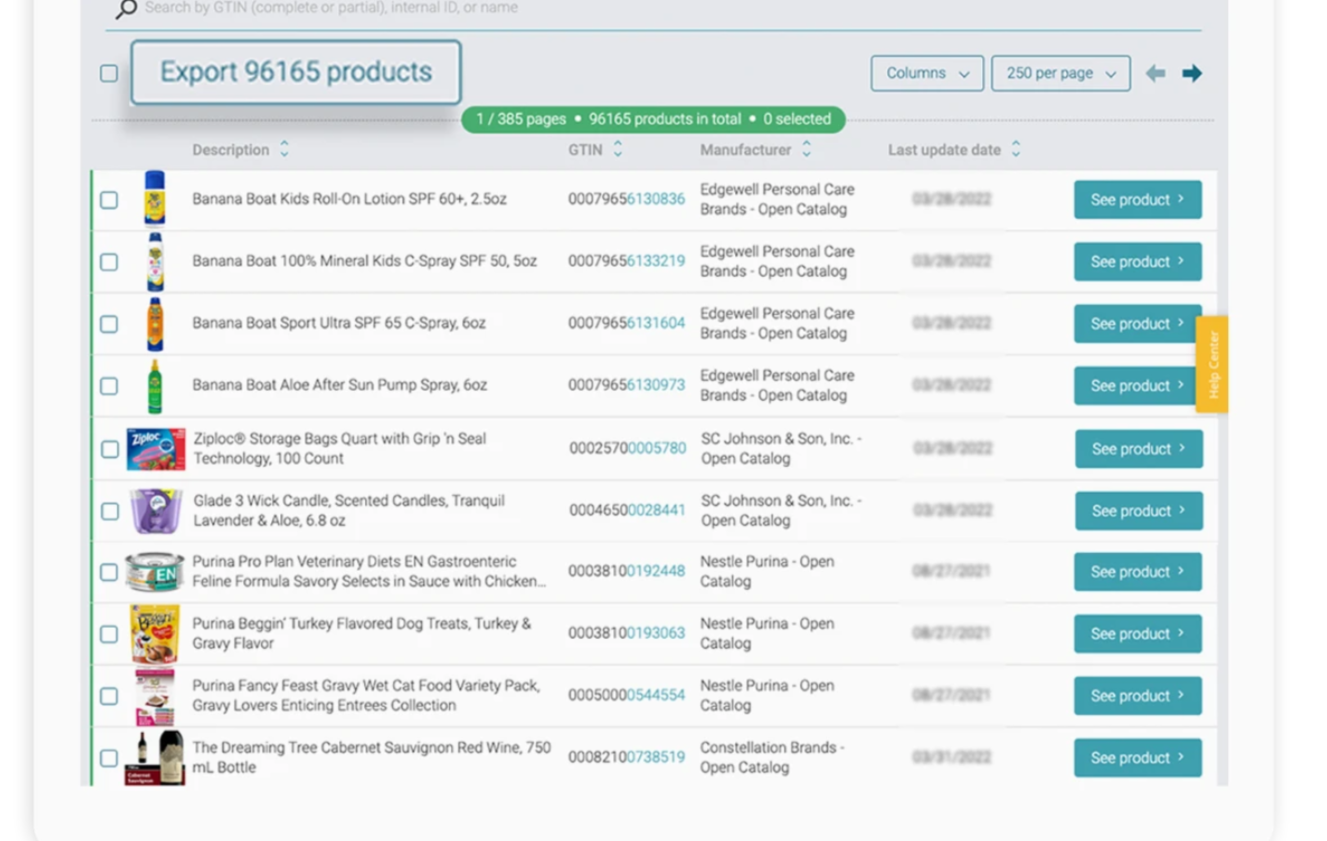Click GTIN 00050000544554 link
This screenshot has height=841, width=1327.
coord(627,695)
